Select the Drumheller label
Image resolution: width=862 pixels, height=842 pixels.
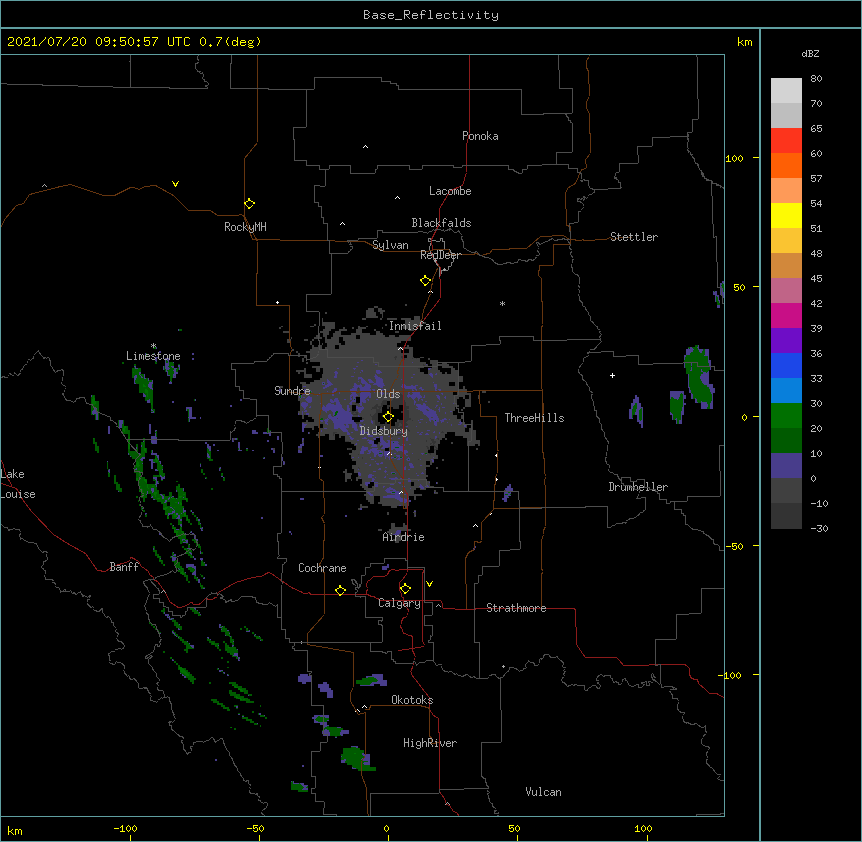[x=638, y=487]
